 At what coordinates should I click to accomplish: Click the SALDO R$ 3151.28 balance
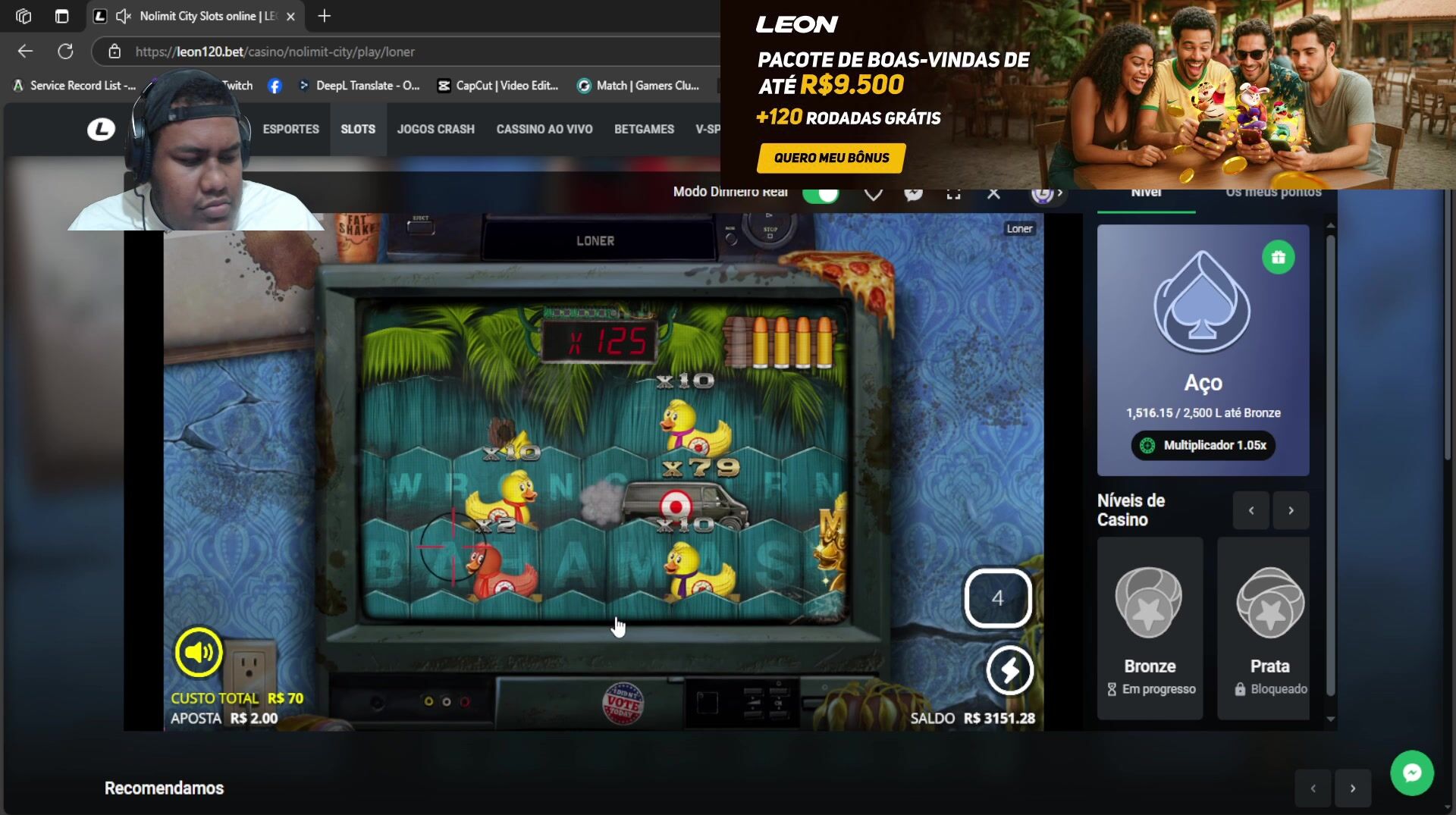click(x=972, y=718)
